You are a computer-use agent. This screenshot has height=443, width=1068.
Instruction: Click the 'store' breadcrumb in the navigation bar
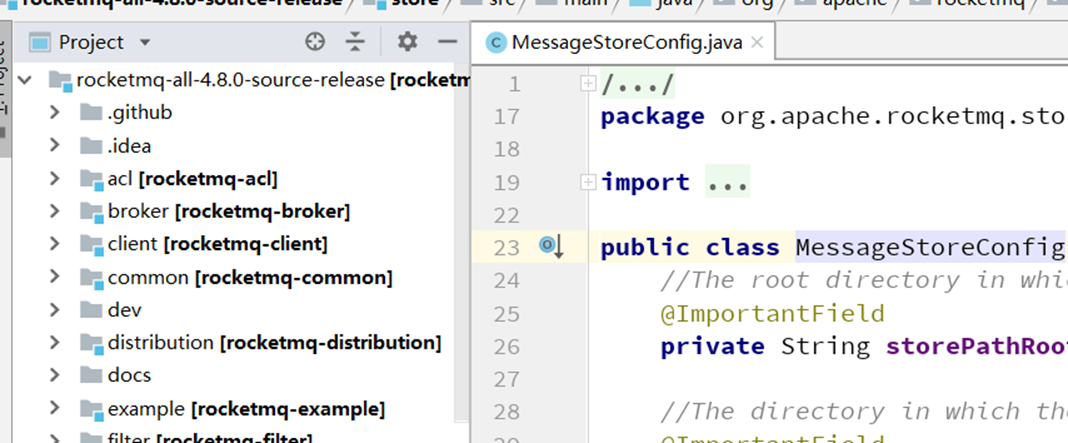click(413, 3)
